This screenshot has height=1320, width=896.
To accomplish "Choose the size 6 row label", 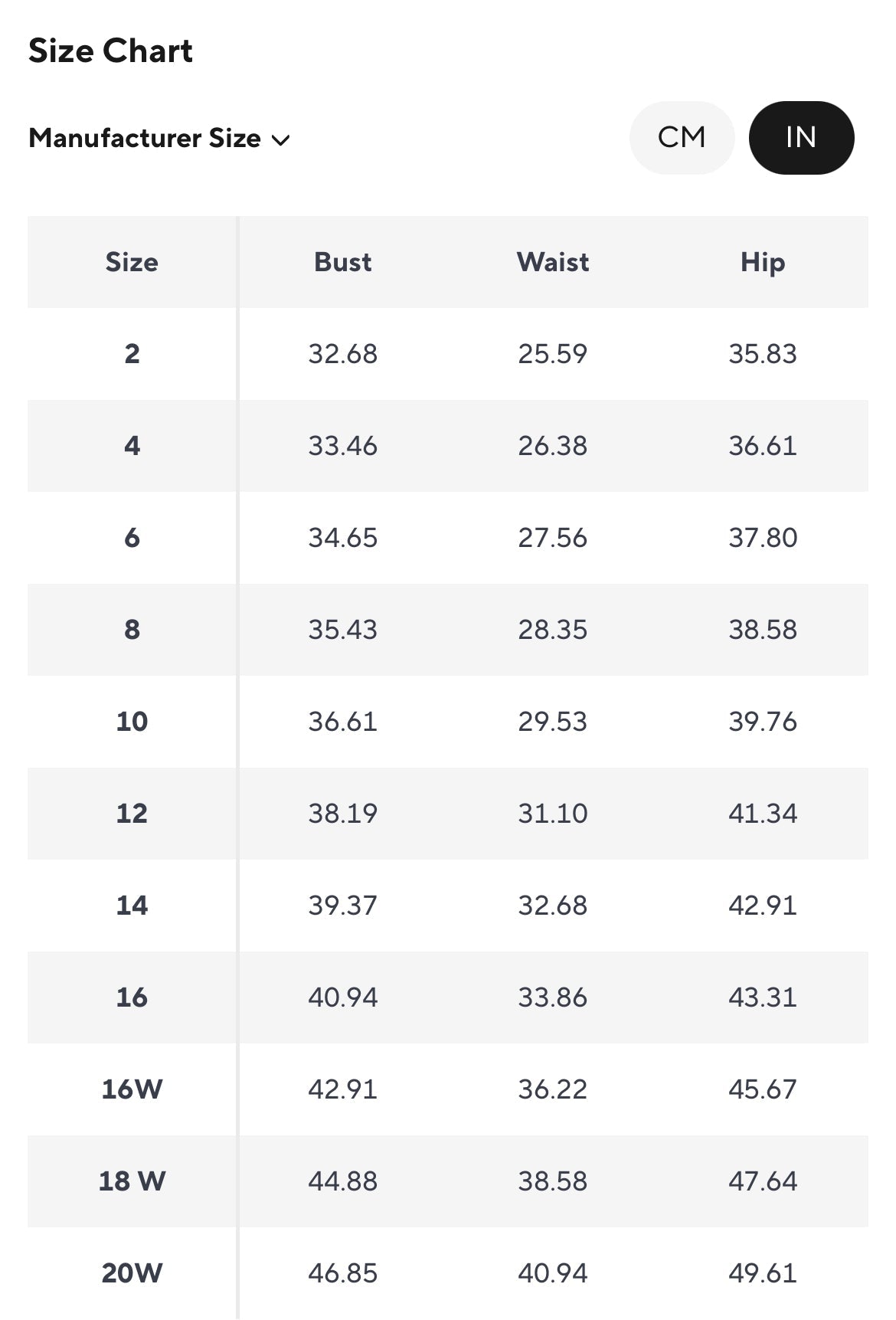I will click(x=132, y=538).
